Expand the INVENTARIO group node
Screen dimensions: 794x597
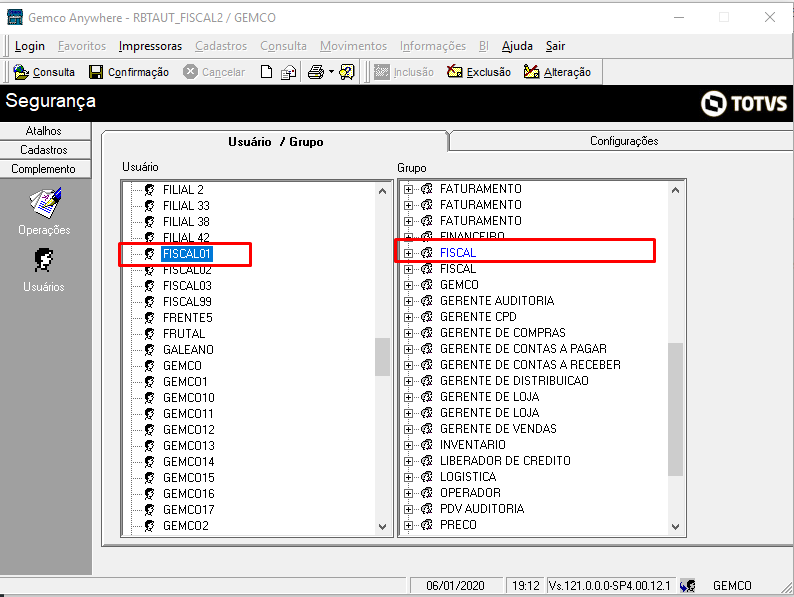coord(408,445)
